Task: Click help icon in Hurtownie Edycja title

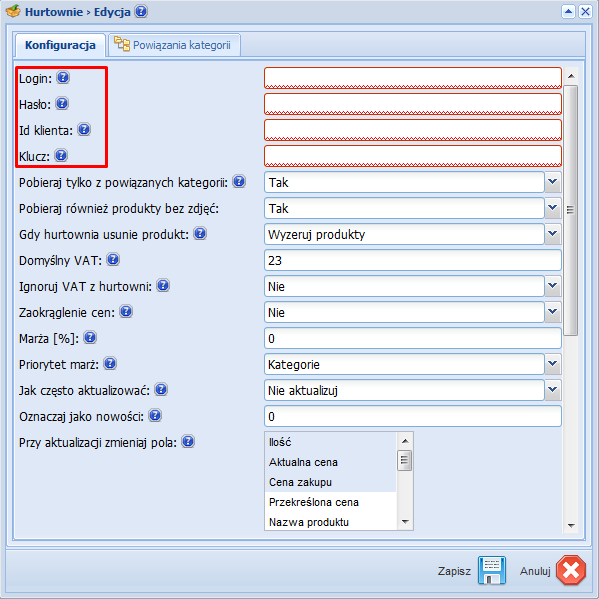Action: 141,11
